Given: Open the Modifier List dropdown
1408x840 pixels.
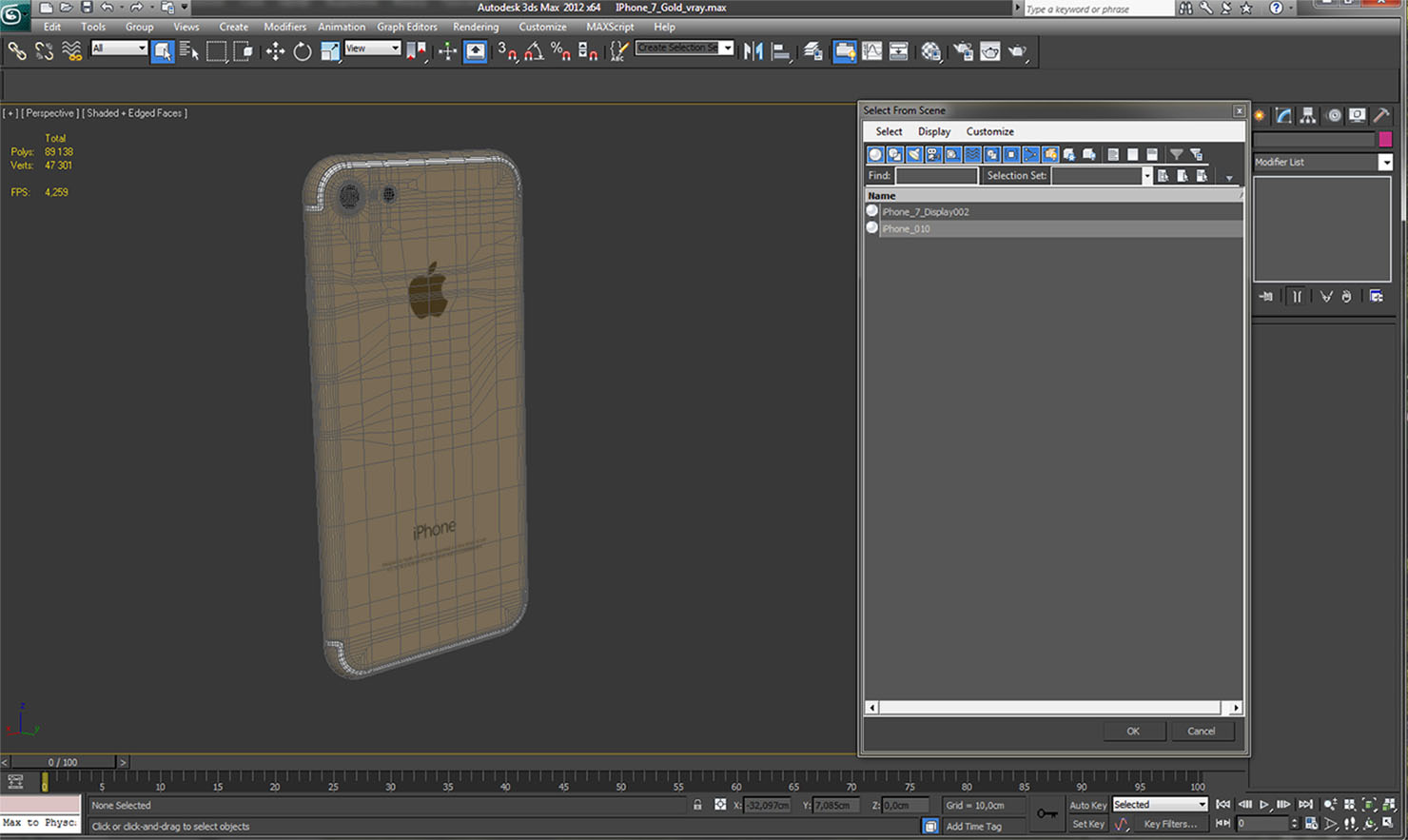Looking at the screenshot, I should coord(1385,163).
